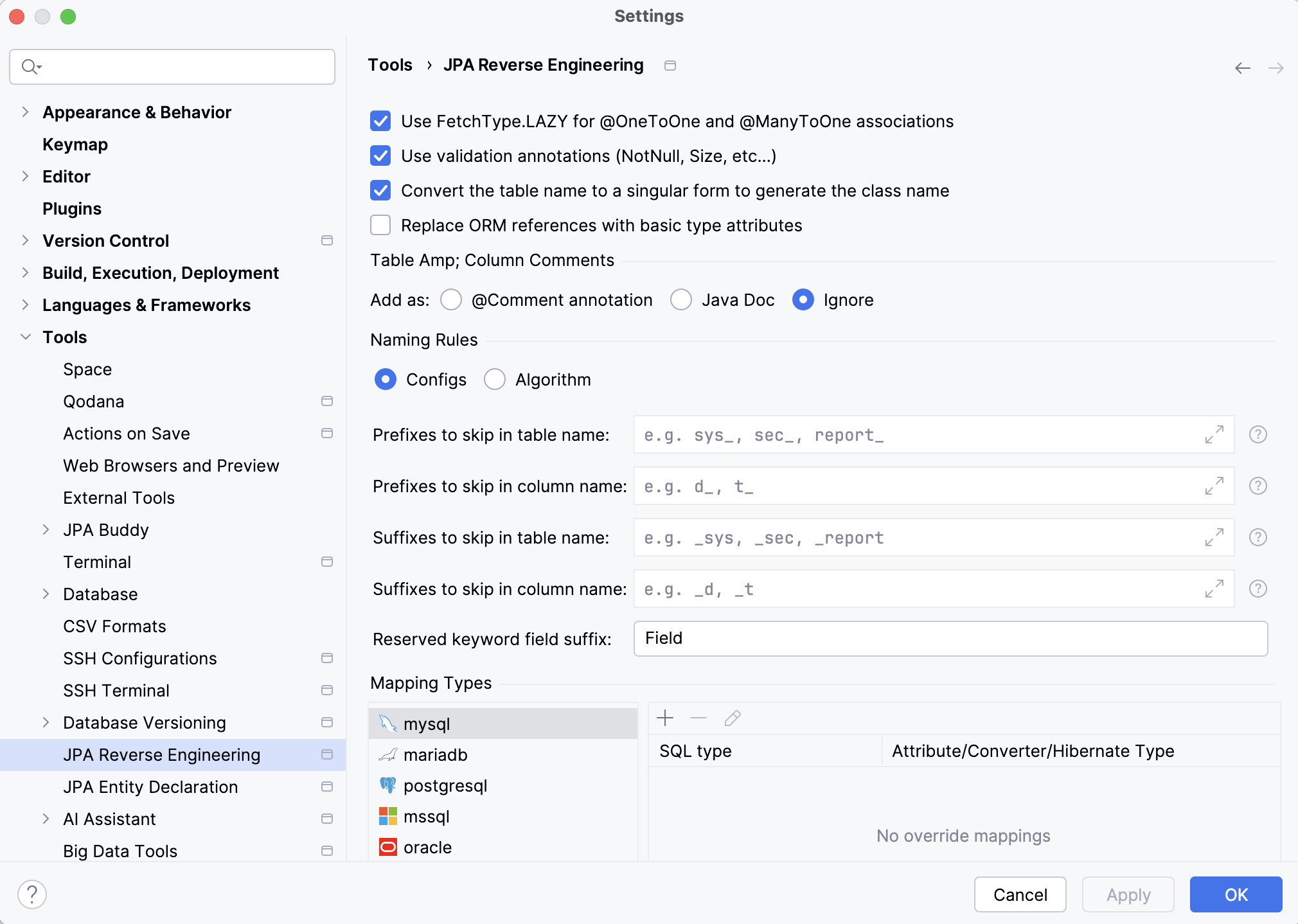Cancel the Settings dialog
1298x924 pixels.
(x=1020, y=894)
